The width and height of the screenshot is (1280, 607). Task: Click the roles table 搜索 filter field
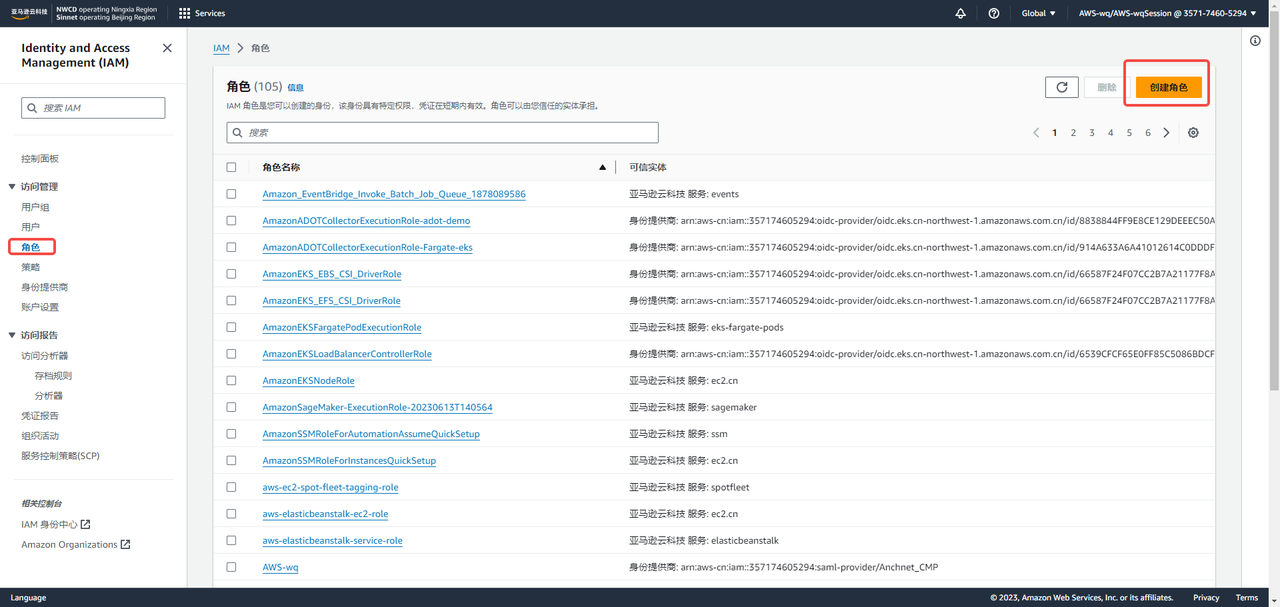pyautogui.click(x=443, y=132)
